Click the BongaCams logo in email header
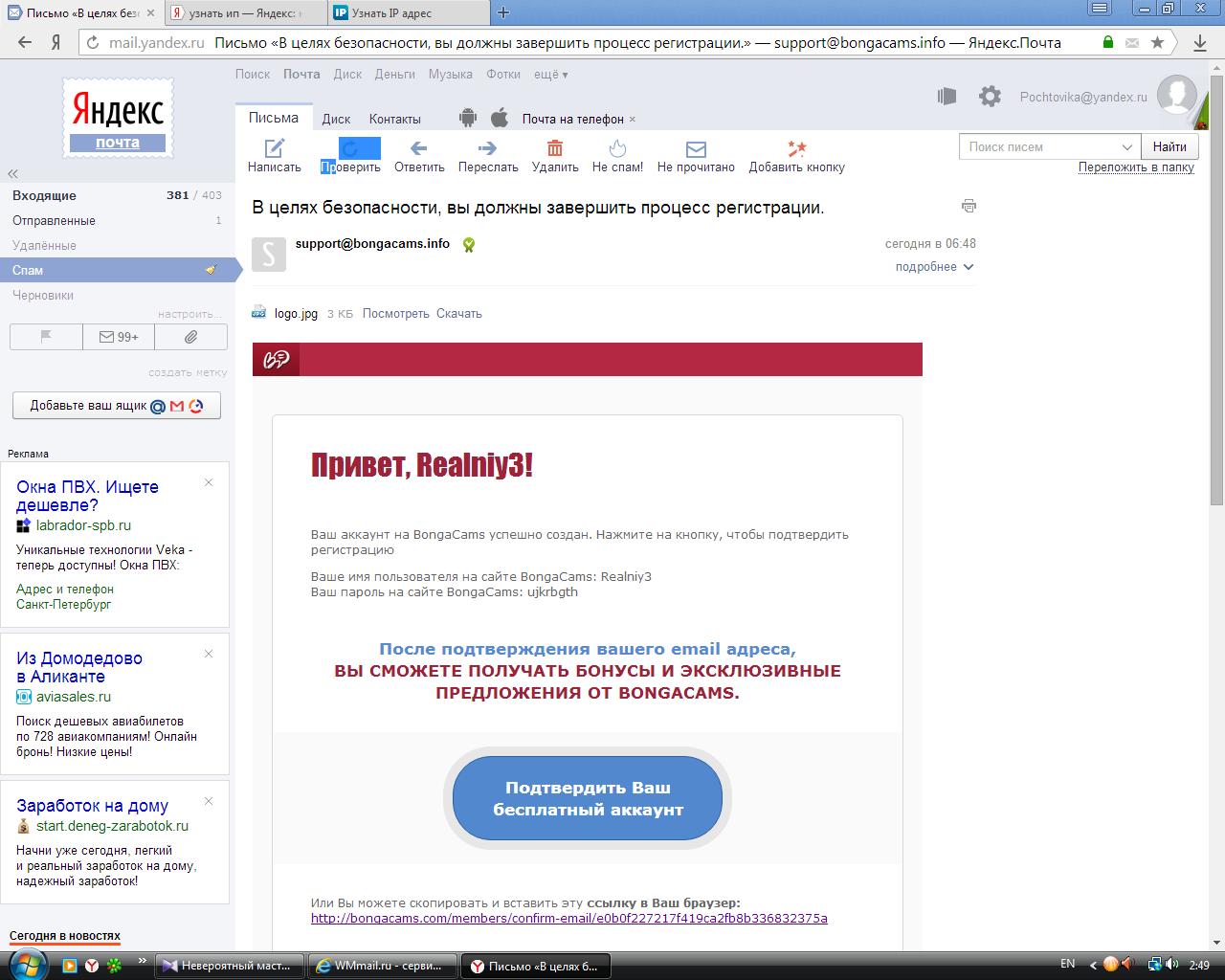Image resolution: width=1225 pixels, height=980 pixels. pyautogui.click(x=276, y=360)
